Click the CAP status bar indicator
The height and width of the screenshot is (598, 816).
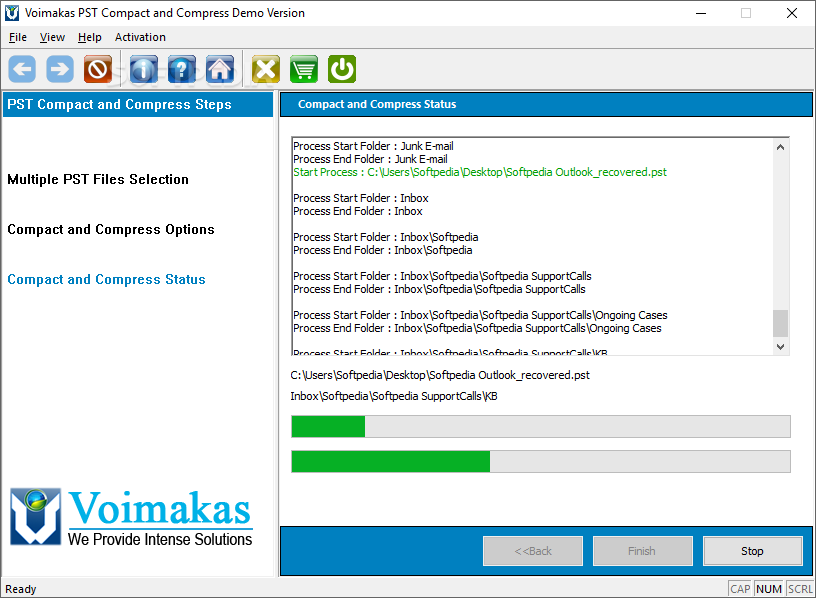tap(740, 589)
